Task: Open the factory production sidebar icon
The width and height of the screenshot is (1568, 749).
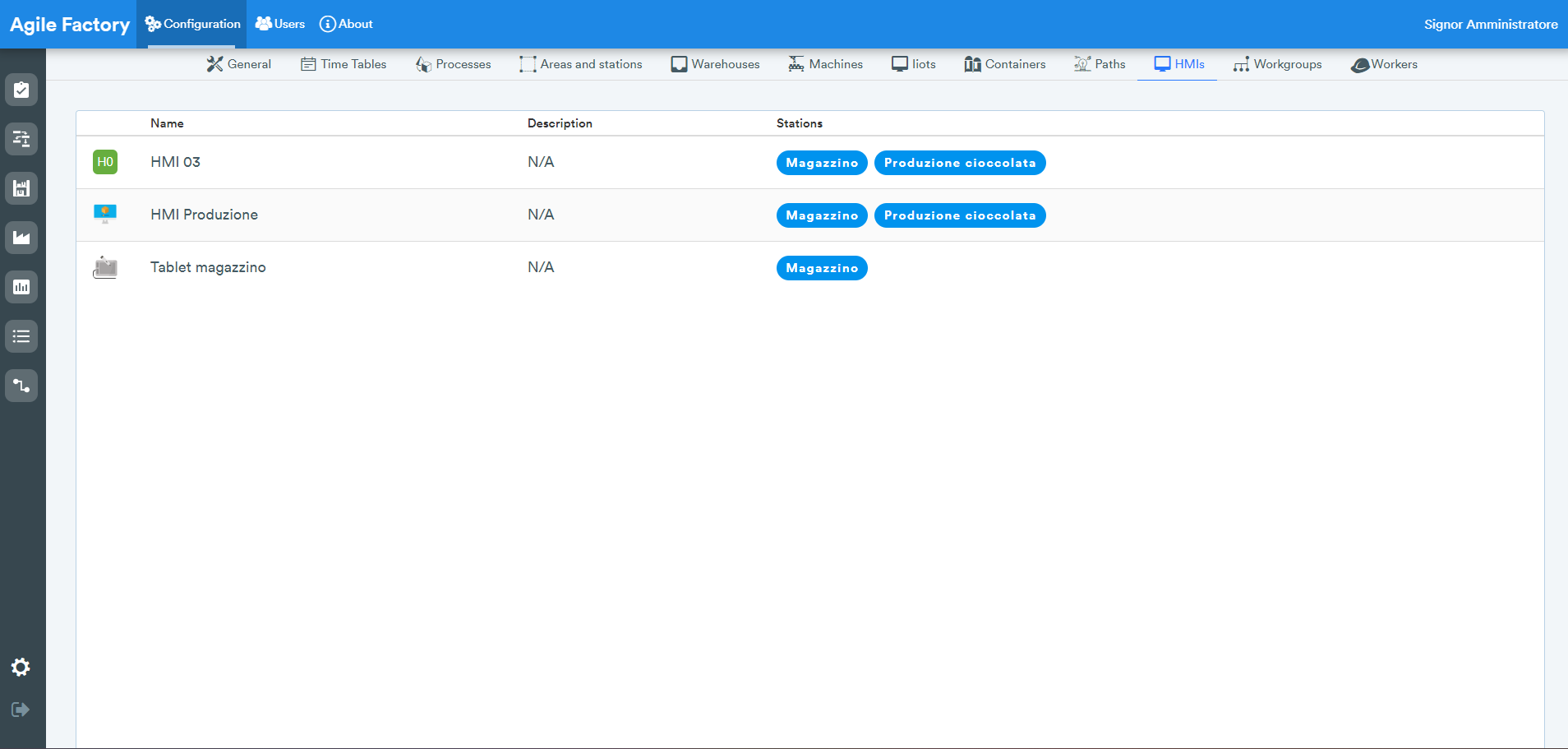Action: 21,238
